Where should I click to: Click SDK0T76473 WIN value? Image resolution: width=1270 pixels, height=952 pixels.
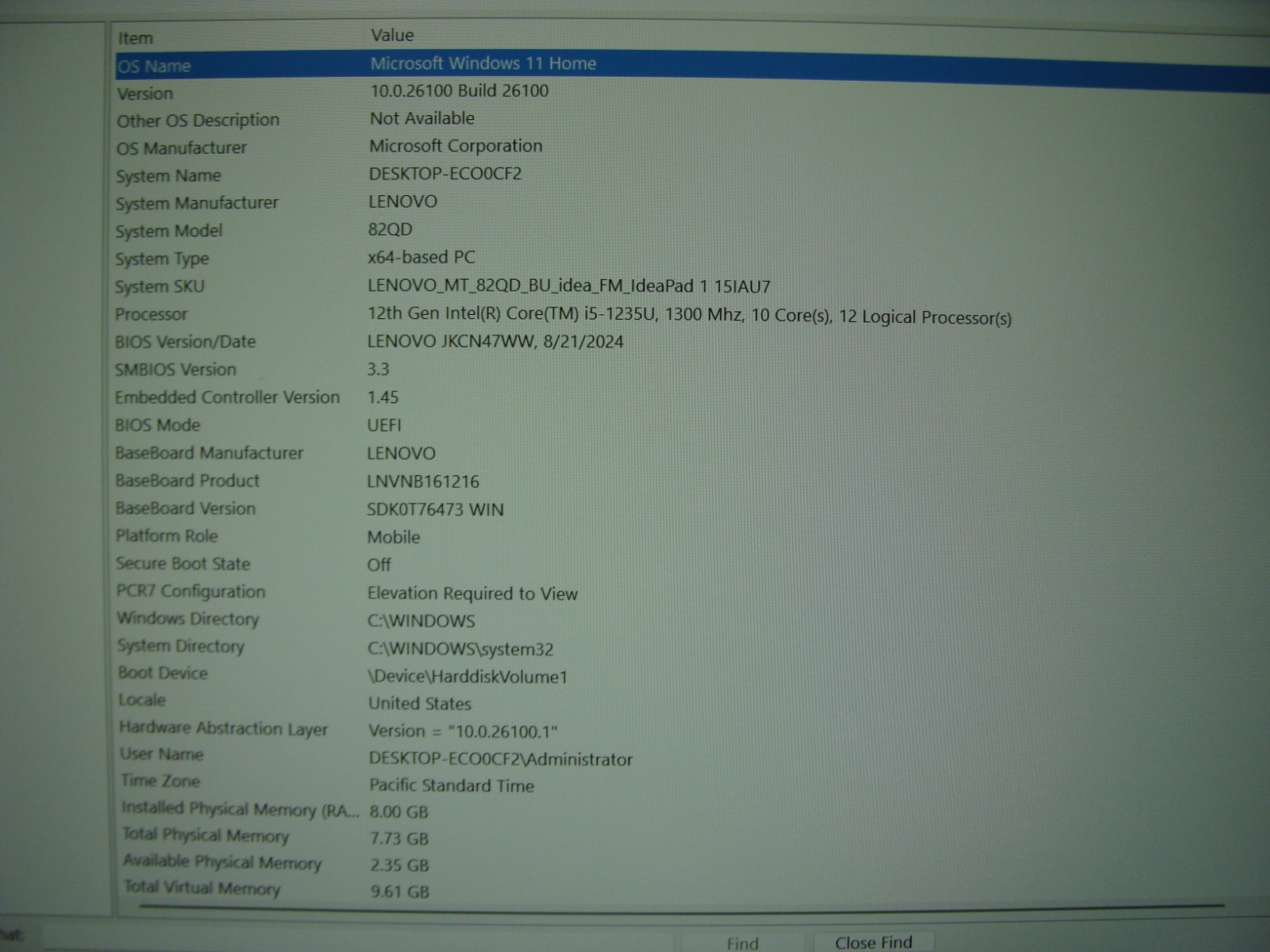[435, 509]
